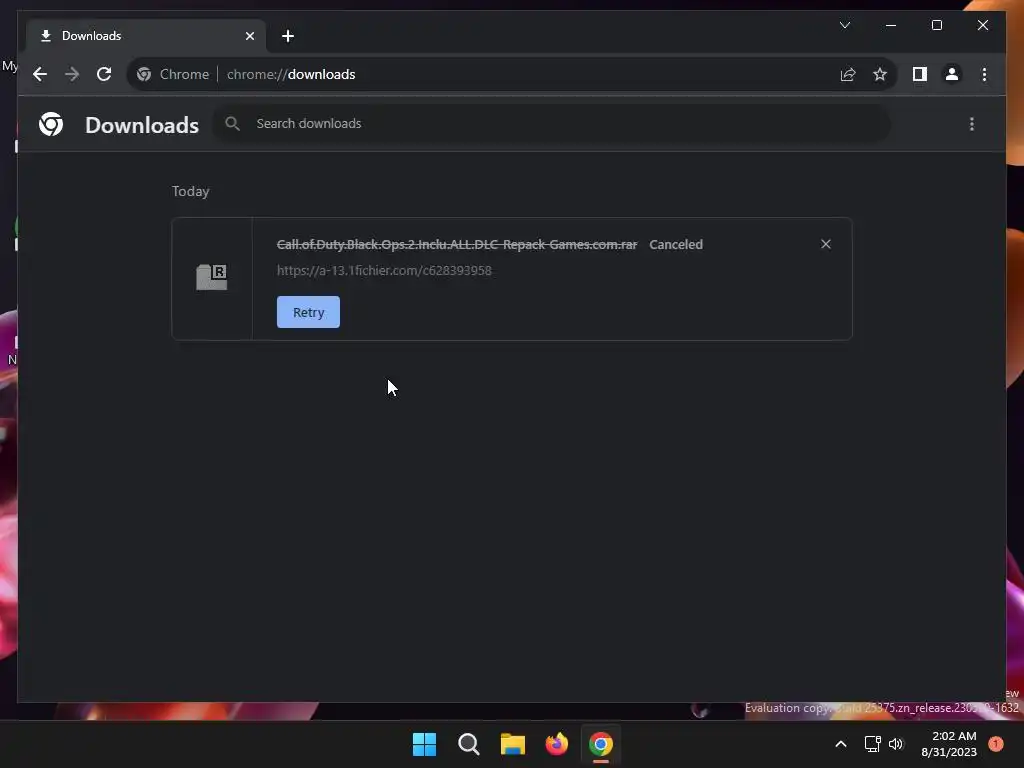Open the volume control in the tray
This screenshot has width=1024, height=768.
(x=896, y=744)
